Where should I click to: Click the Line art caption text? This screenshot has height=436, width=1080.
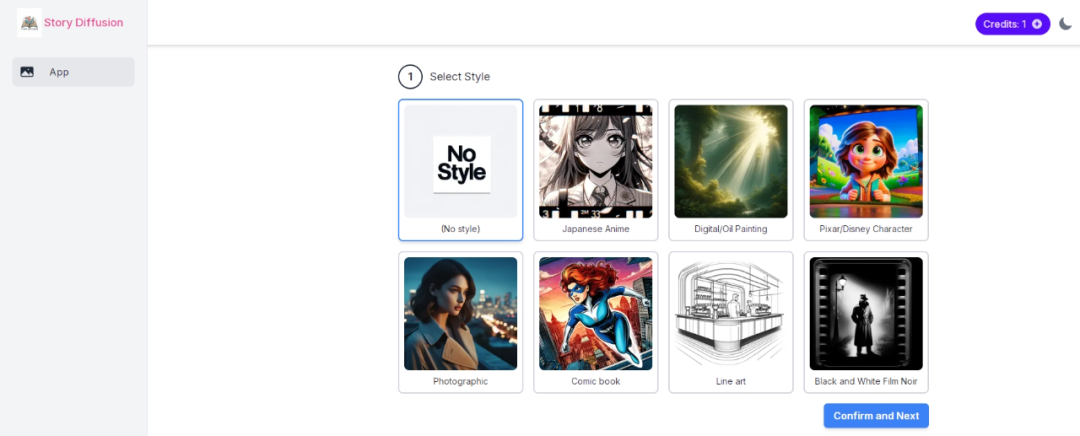[731, 382]
